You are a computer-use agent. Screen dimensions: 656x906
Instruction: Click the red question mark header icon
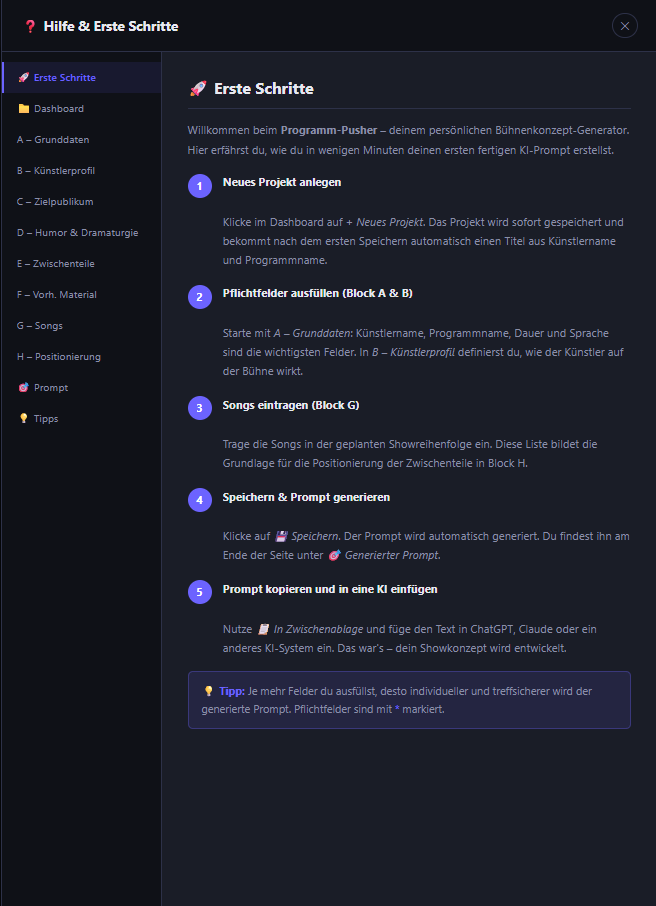pos(30,26)
